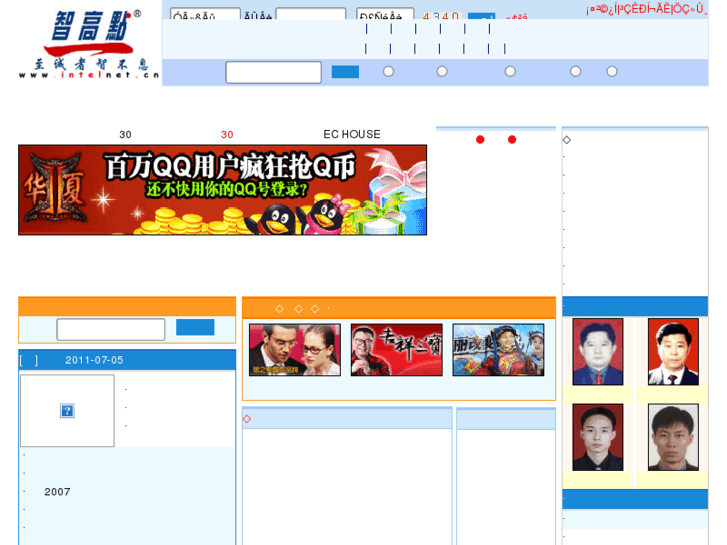Click the red diamond icon in the lower panel header
This screenshot has width=727, height=545.
tap(247, 419)
